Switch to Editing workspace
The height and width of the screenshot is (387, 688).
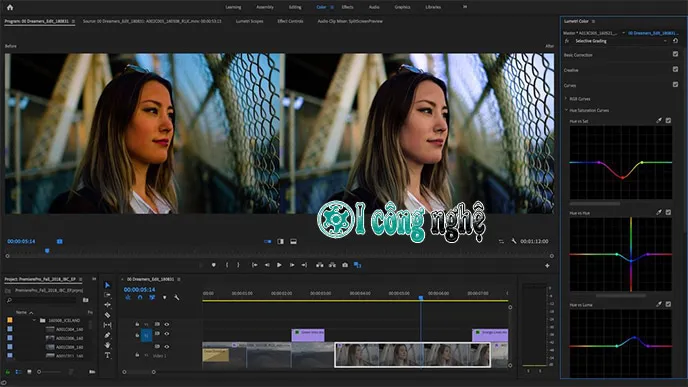[x=295, y=7]
